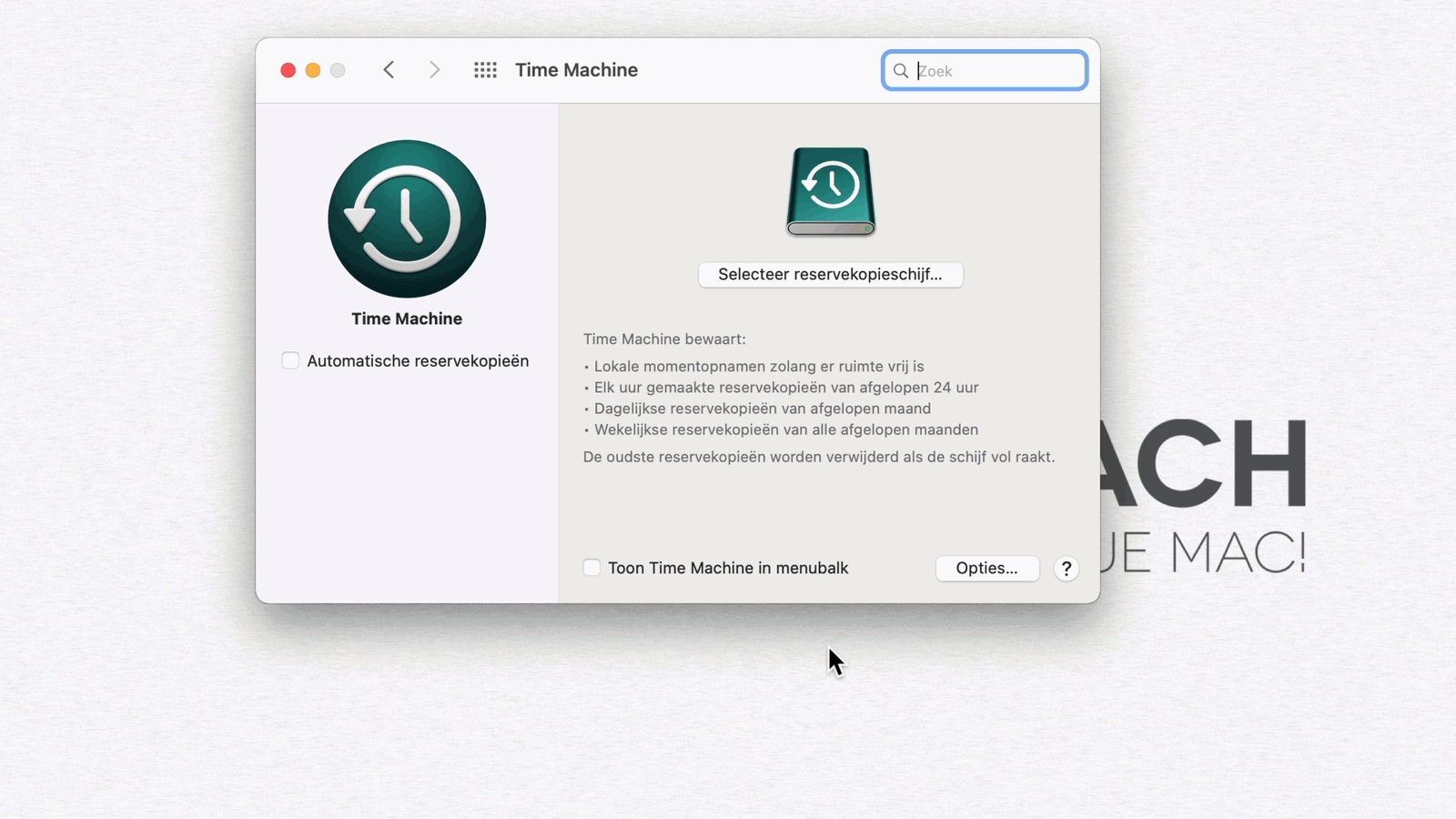The height and width of the screenshot is (819, 1456).
Task: Go back with the left chevron arrow
Action: coord(389,70)
